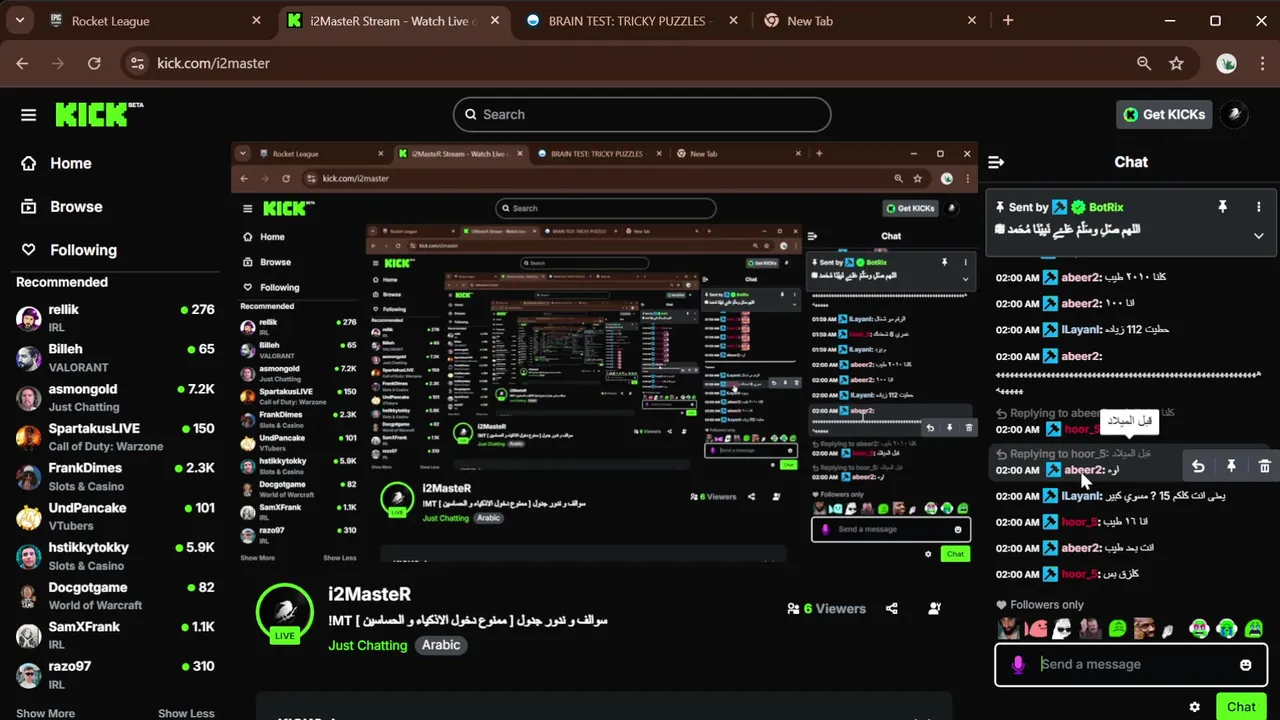Screen dimensions: 1280x720
Task: Open the pinned message three-dot options
Action: pos(1258,207)
